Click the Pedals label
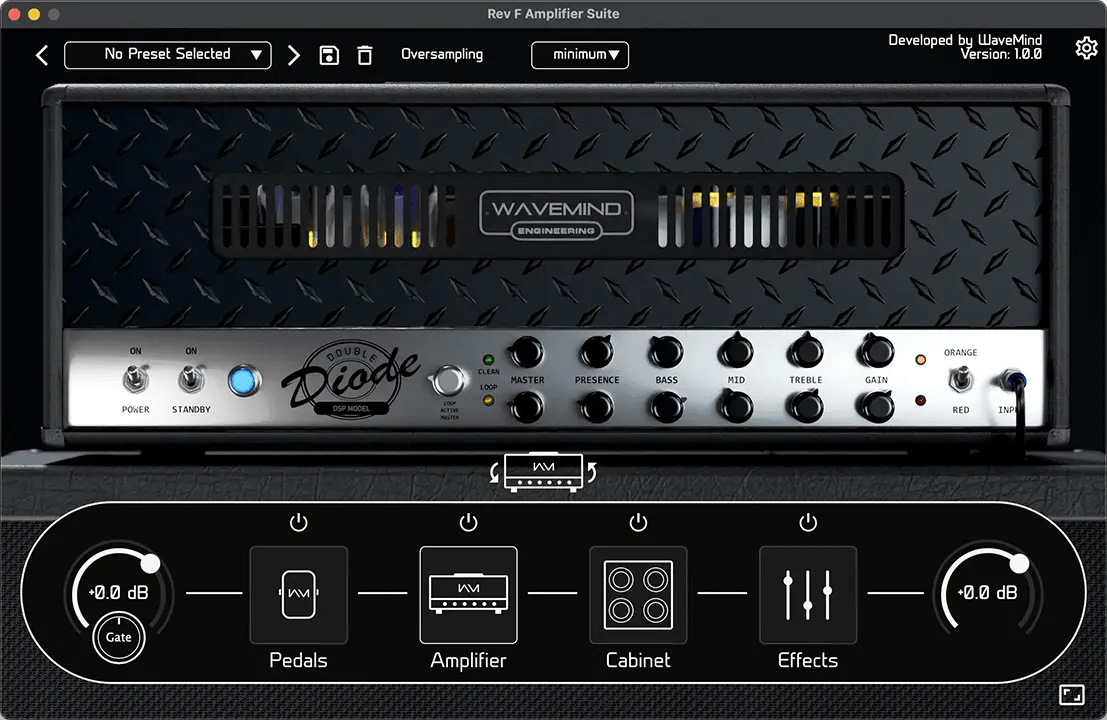The height and width of the screenshot is (720, 1107). pos(299,660)
